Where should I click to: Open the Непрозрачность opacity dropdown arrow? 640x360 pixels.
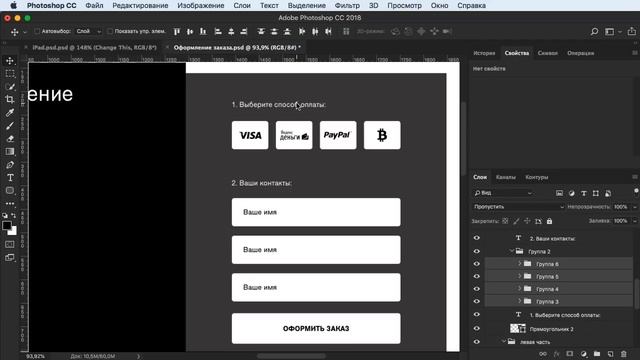click(x=635, y=207)
